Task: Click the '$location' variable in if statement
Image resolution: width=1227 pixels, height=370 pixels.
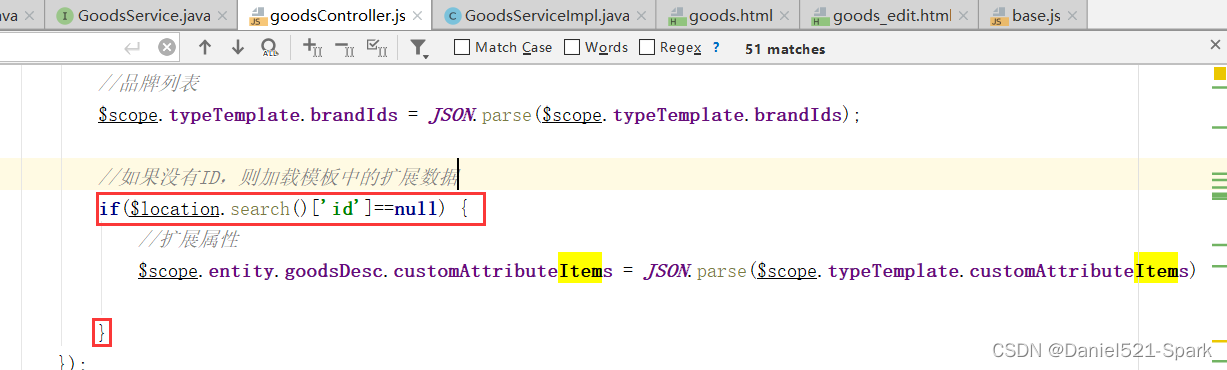Action: (174, 209)
